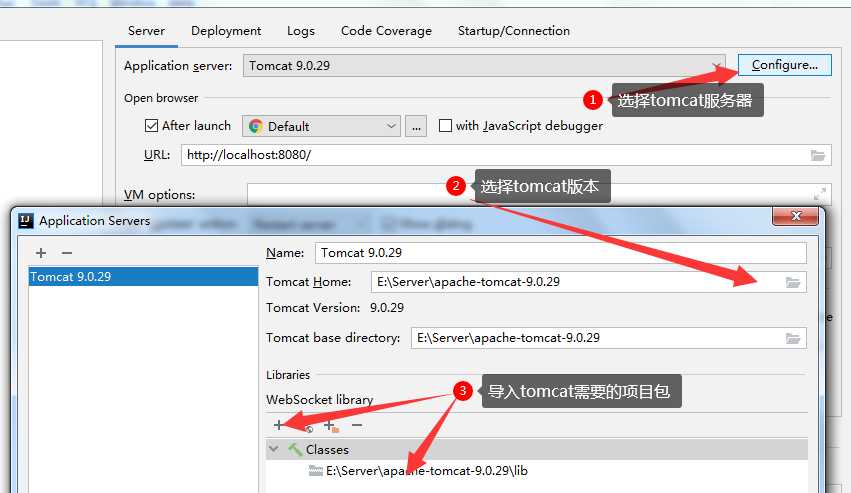Open the Deployment tab
The height and width of the screenshot is (493, 851).
coord(226,31)
